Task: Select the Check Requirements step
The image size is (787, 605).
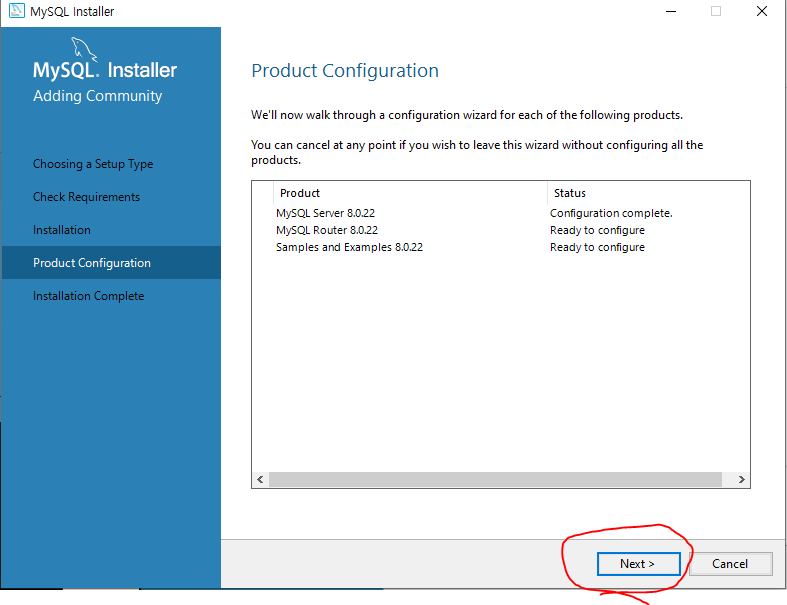Action: [x=86, y=197]
